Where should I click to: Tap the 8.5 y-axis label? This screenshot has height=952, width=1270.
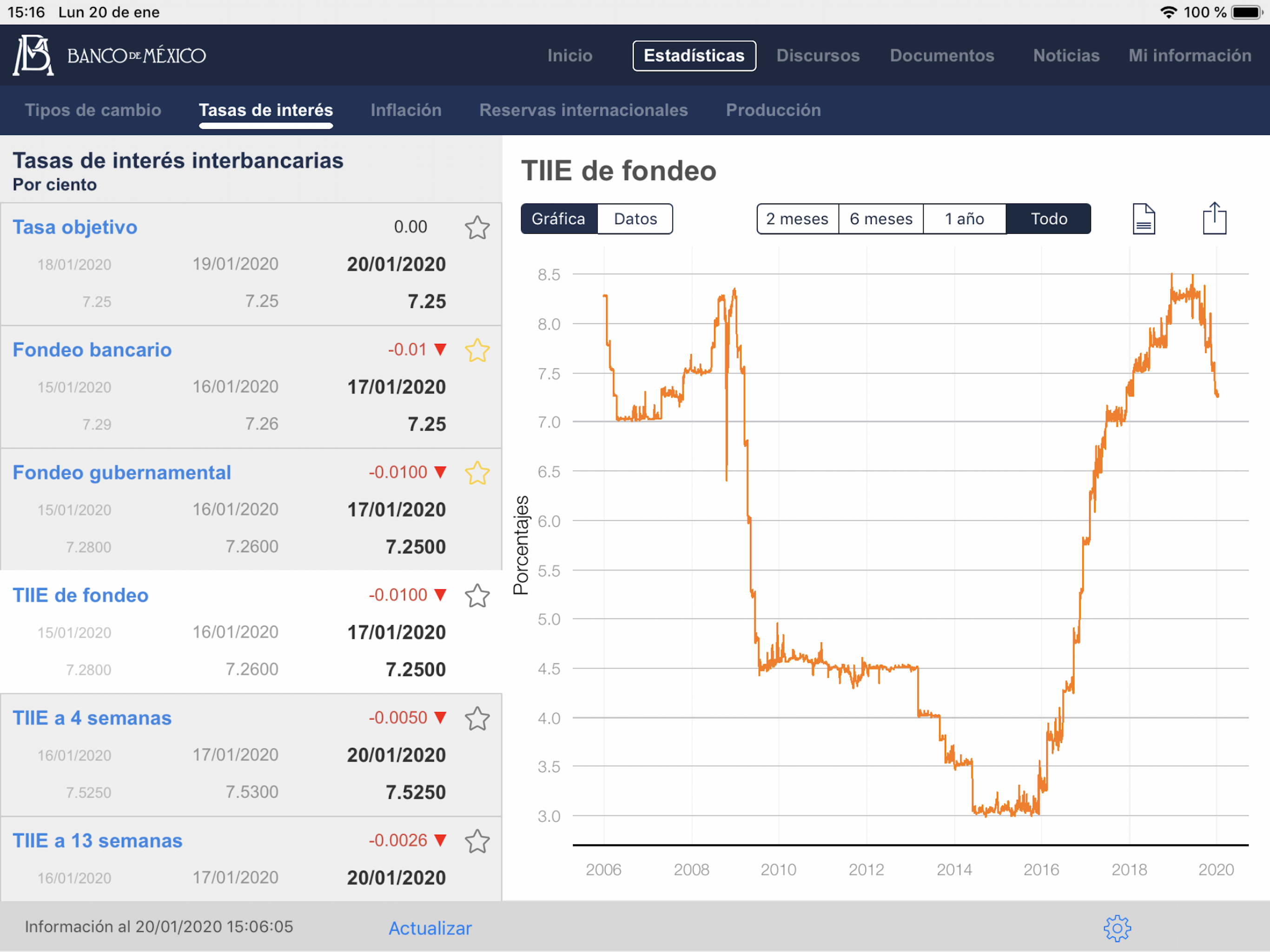click(x=549, y=274)
